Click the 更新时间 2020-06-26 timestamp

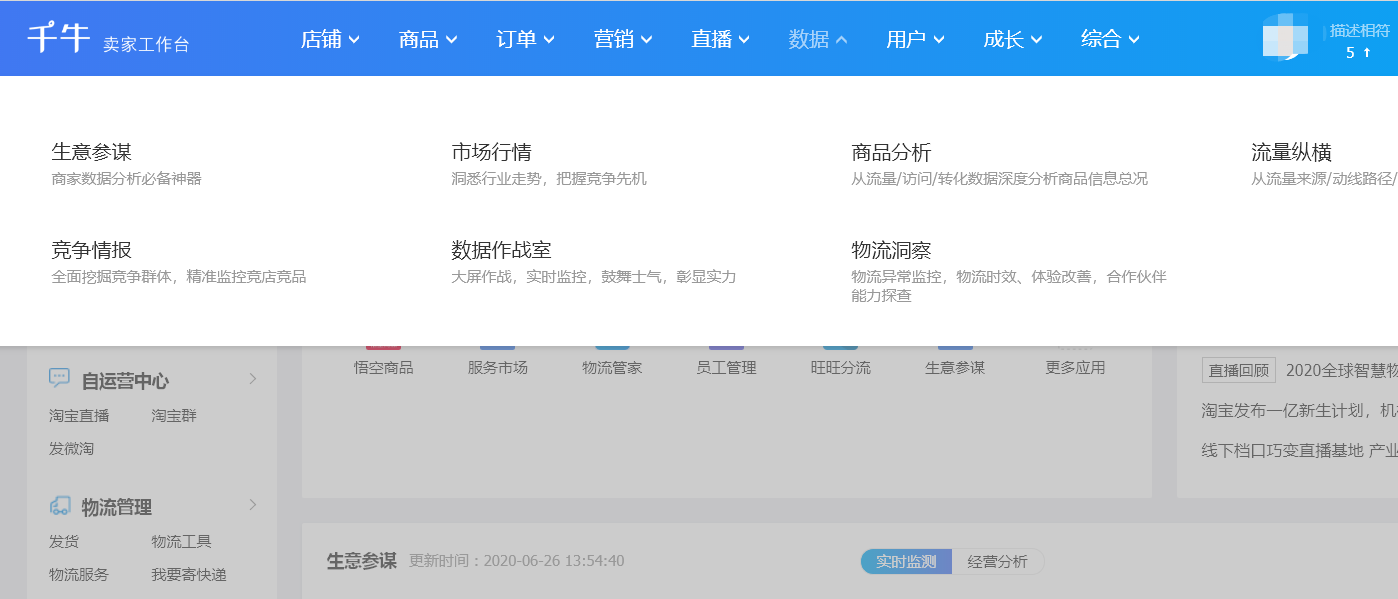pos(517,561)
